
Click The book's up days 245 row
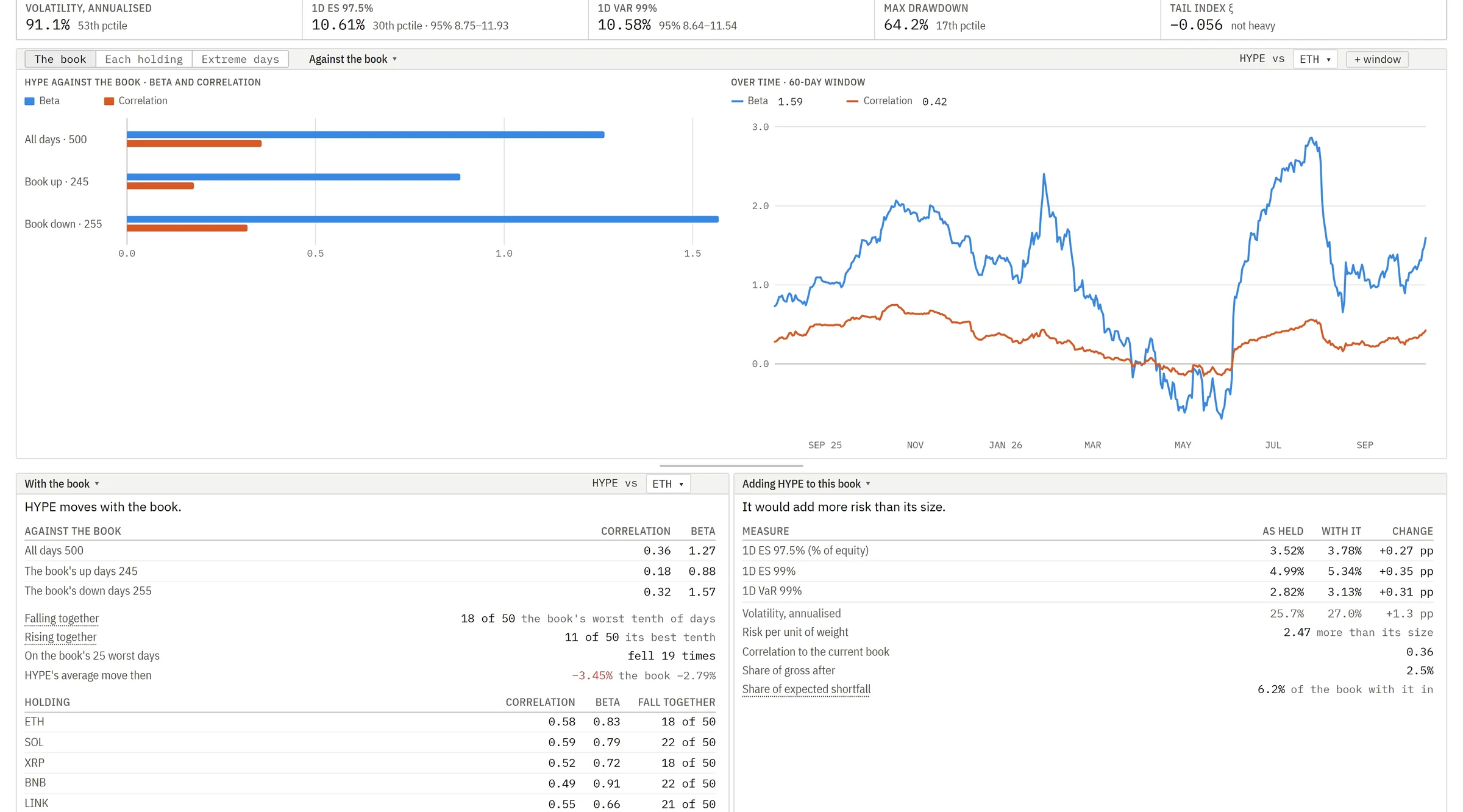(369, 571)
